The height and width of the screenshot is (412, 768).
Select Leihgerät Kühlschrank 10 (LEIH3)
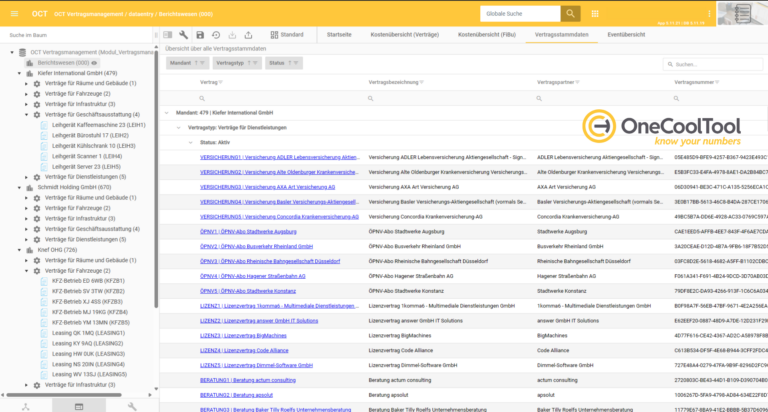coord(94,146)
